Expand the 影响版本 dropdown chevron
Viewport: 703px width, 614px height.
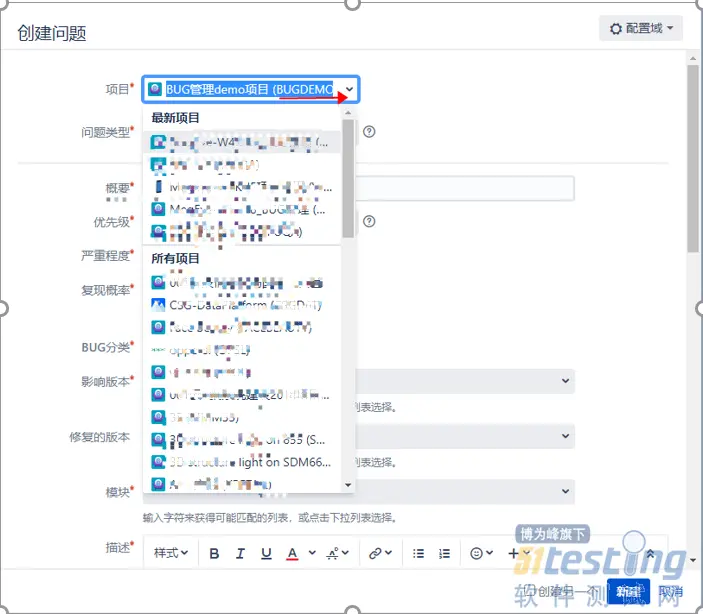tap(565, 381)
